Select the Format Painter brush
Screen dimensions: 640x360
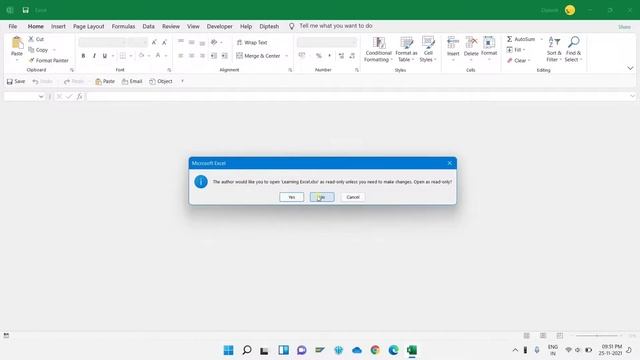pos(31,60)
